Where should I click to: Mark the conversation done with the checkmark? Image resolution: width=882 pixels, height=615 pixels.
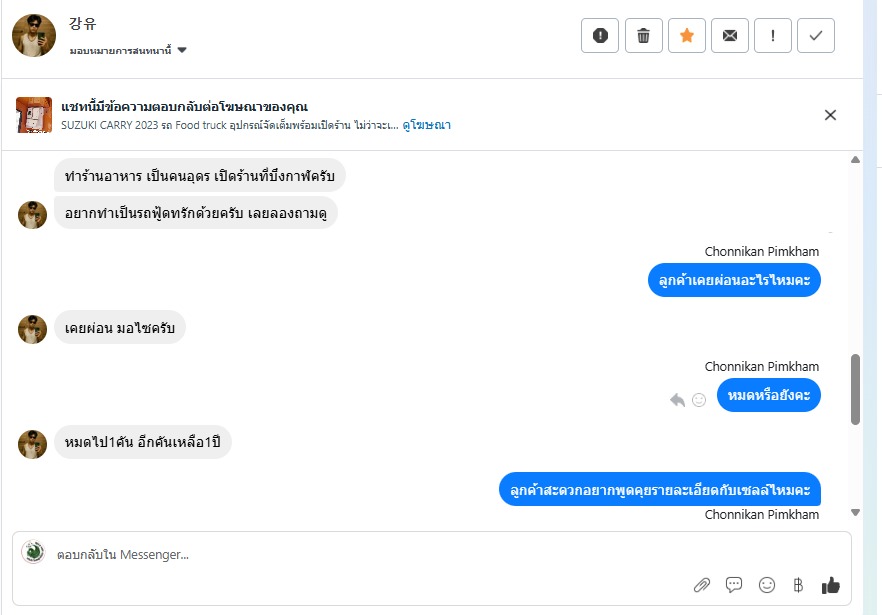tap(816, 36)
